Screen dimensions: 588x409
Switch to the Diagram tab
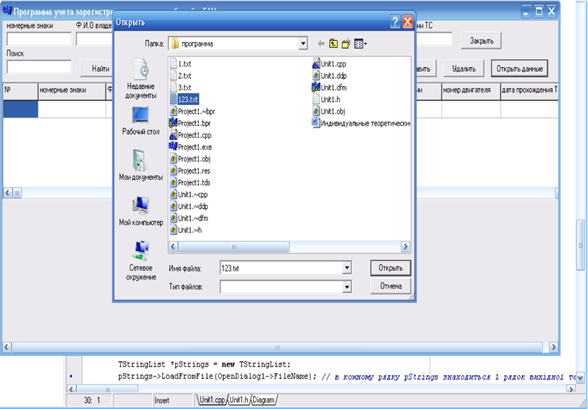click(263, 400)
